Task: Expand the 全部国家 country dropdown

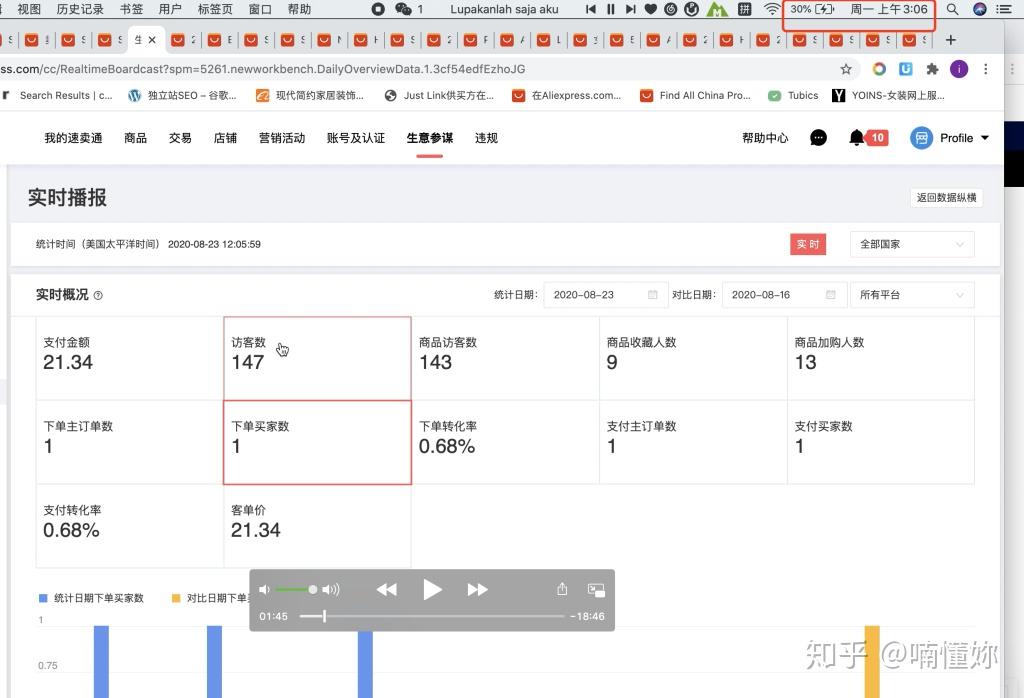Action: [912, 244]
